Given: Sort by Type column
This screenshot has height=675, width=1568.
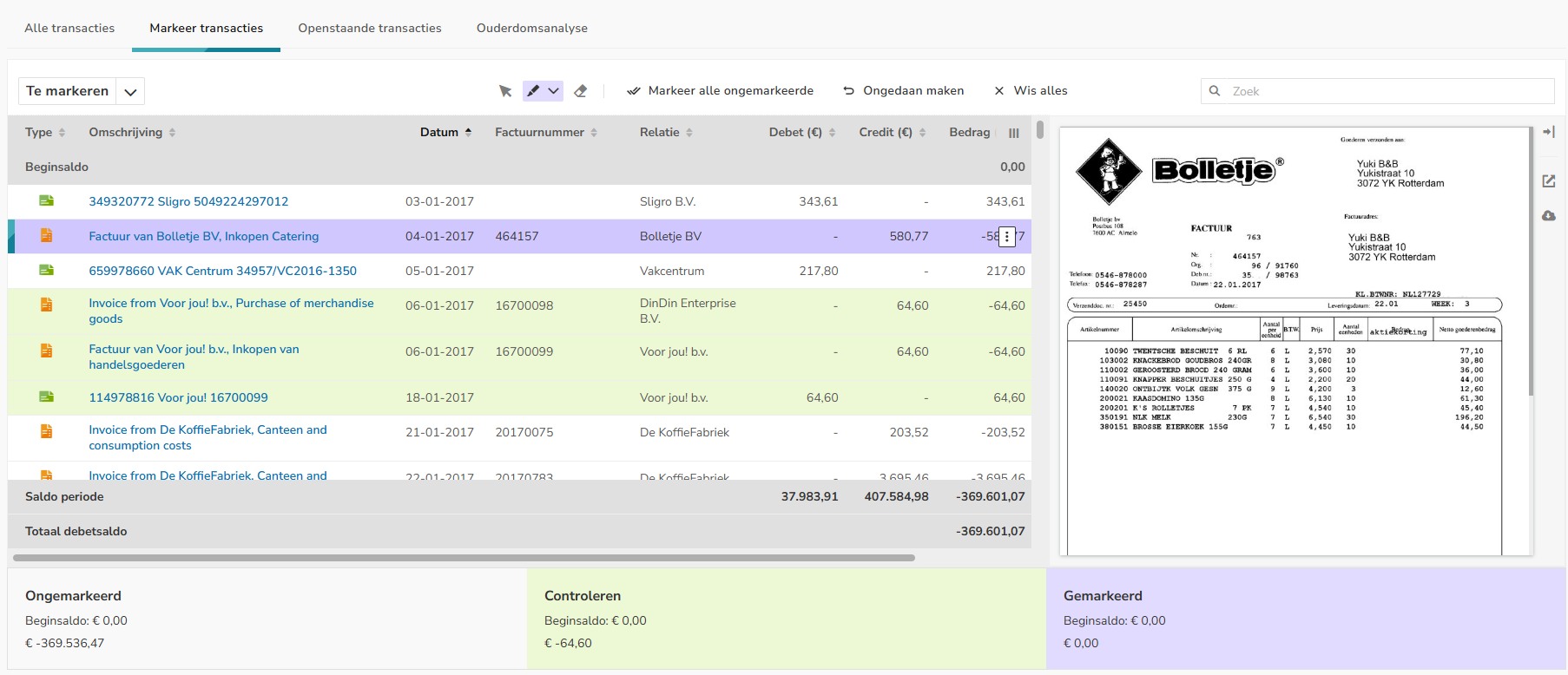Looking at the screenshot, I should pos(45,133).
